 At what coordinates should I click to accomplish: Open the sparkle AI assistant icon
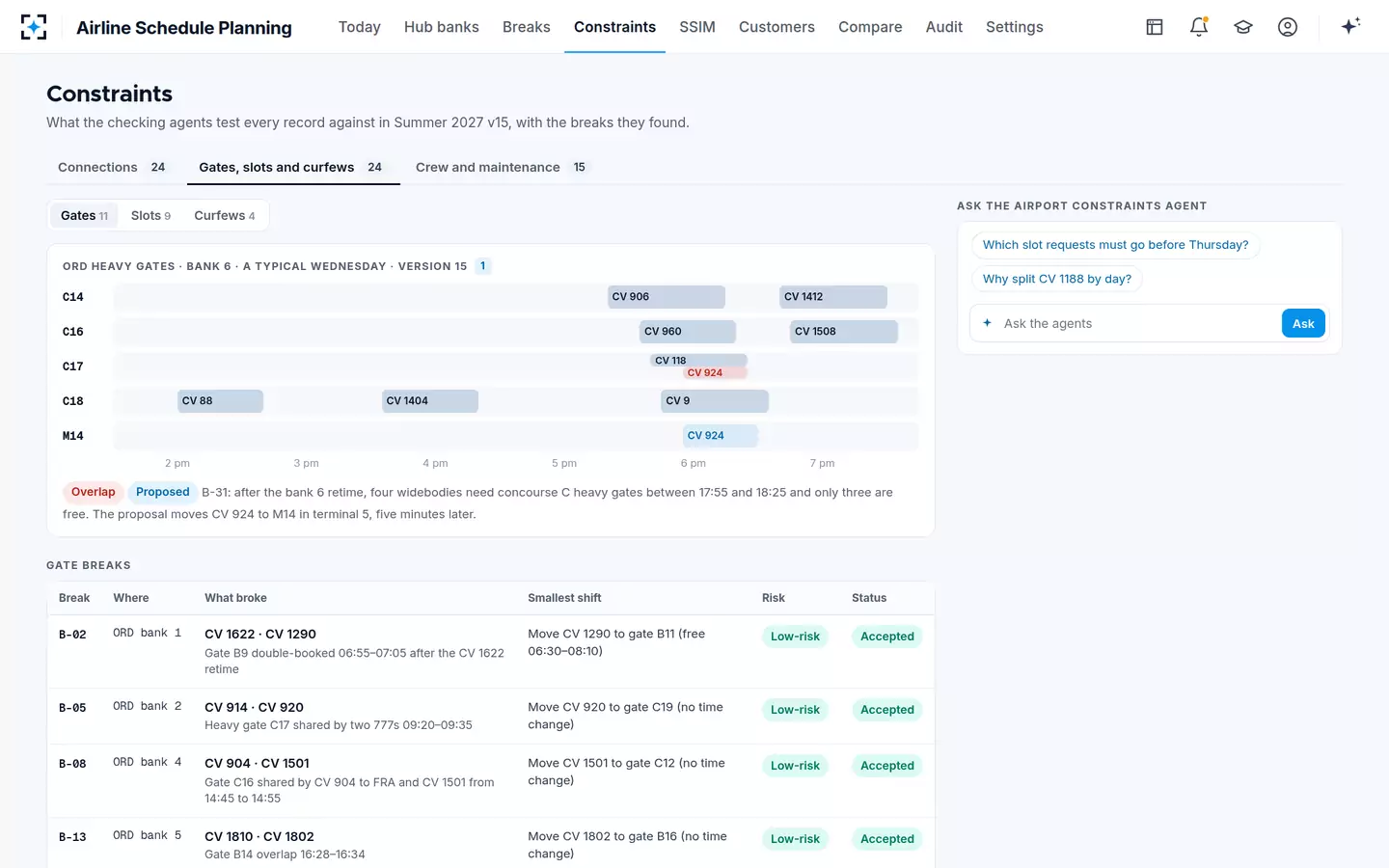tap(1350, 26)
